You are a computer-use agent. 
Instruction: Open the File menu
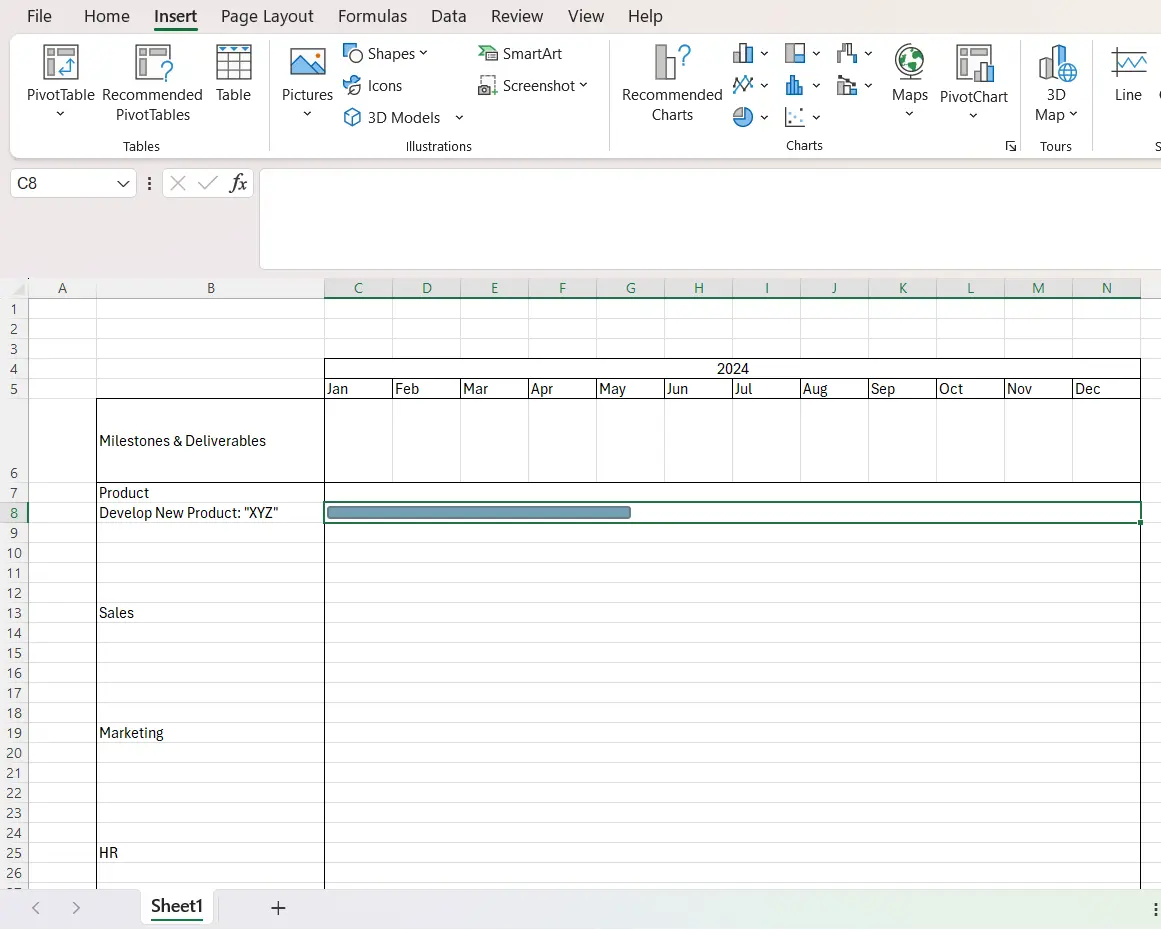(x=39, y=16)
